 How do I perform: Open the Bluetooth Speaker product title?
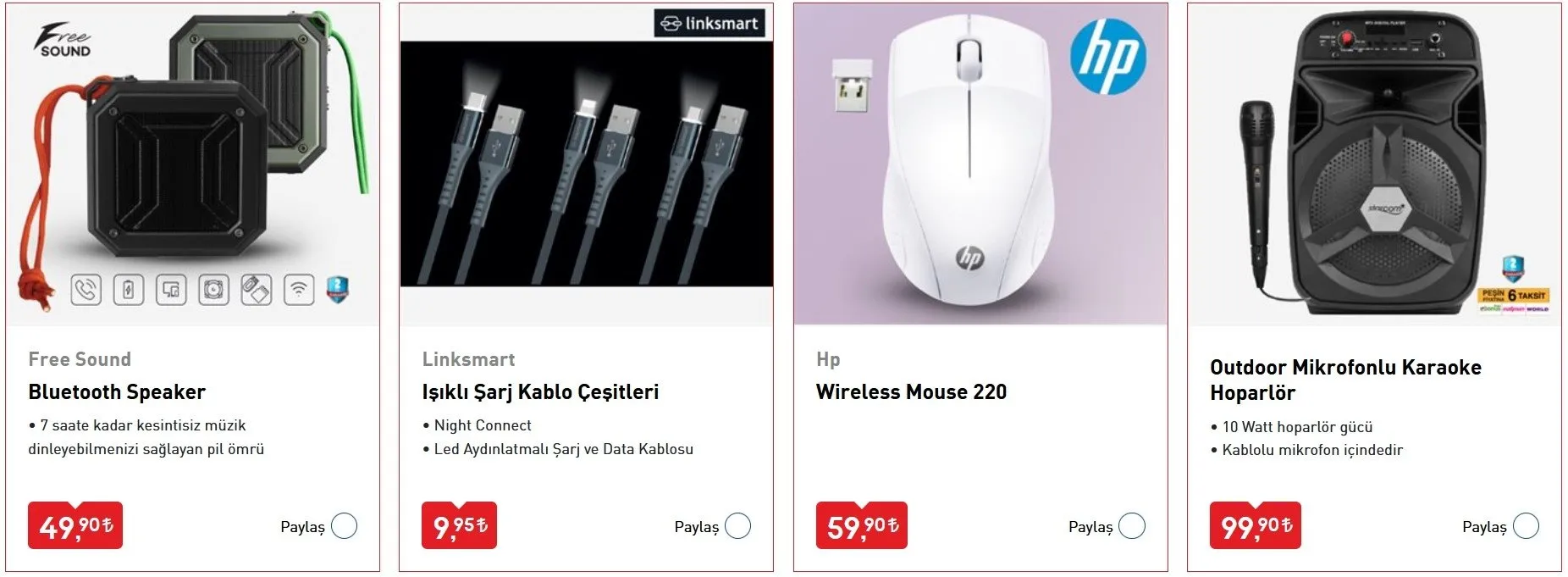117,392
